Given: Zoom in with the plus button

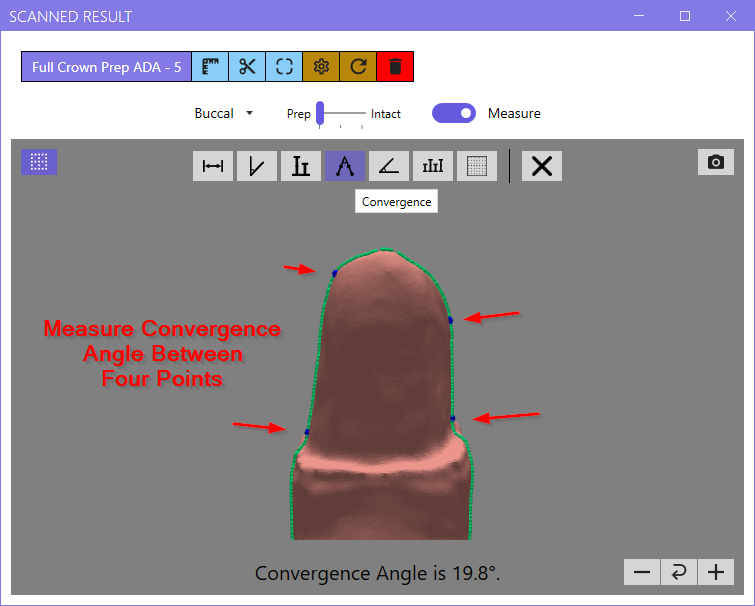Looking at the screenshot, I should tap(716, 572).
